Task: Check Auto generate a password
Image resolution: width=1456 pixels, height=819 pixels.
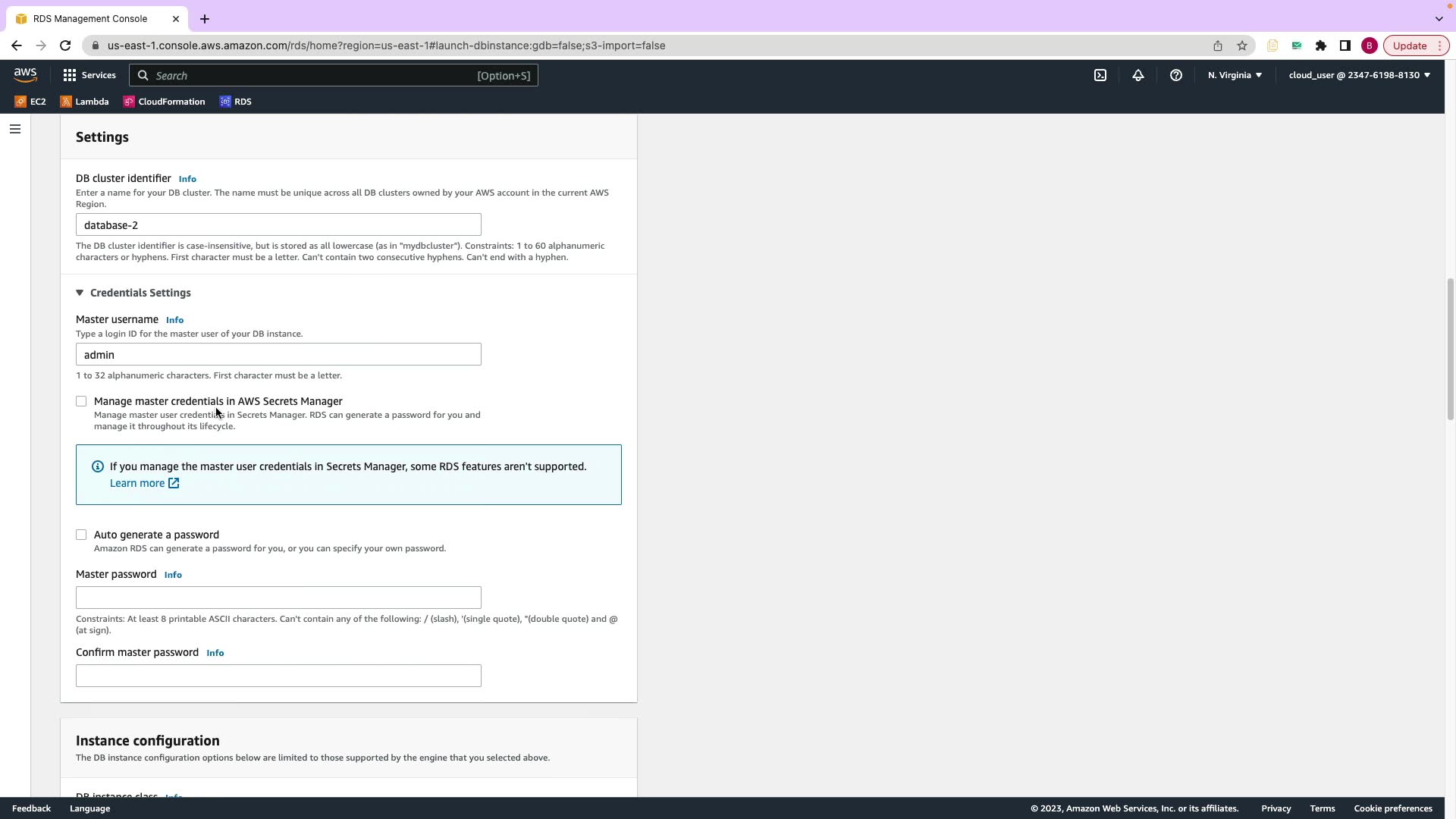Action: pos(81,535)
